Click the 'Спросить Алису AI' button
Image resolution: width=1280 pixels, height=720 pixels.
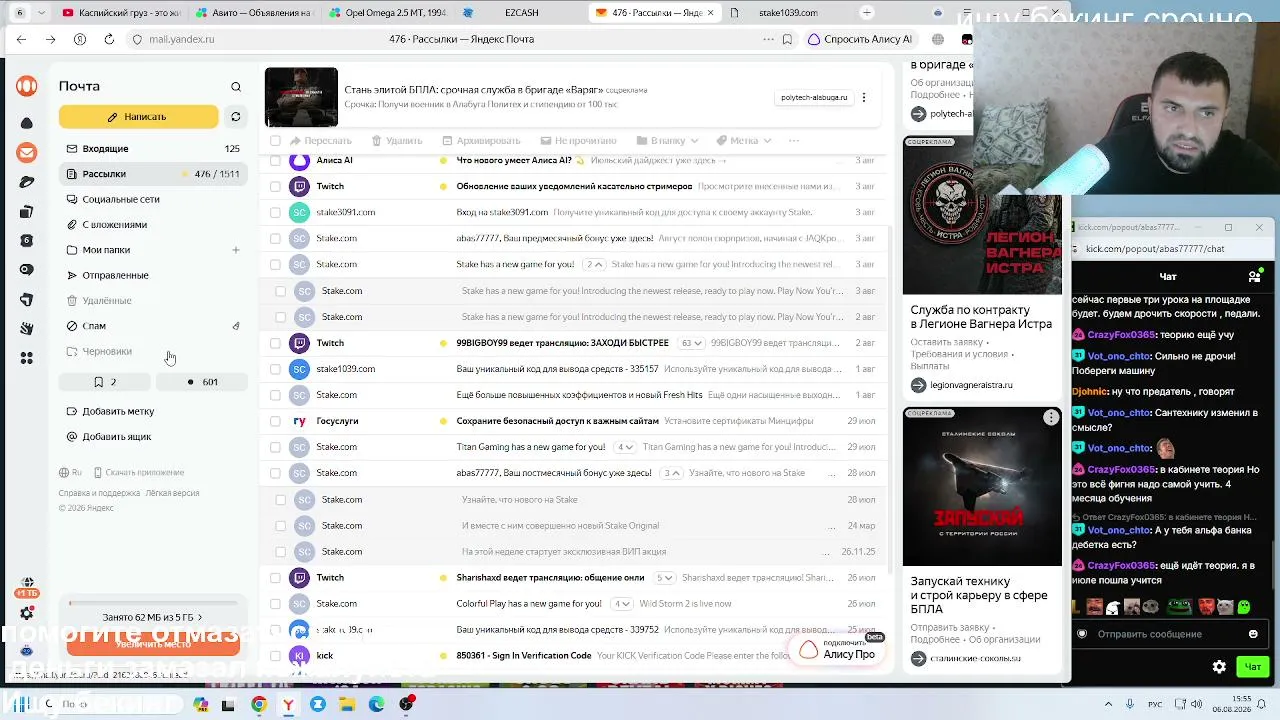click(861, 39)
